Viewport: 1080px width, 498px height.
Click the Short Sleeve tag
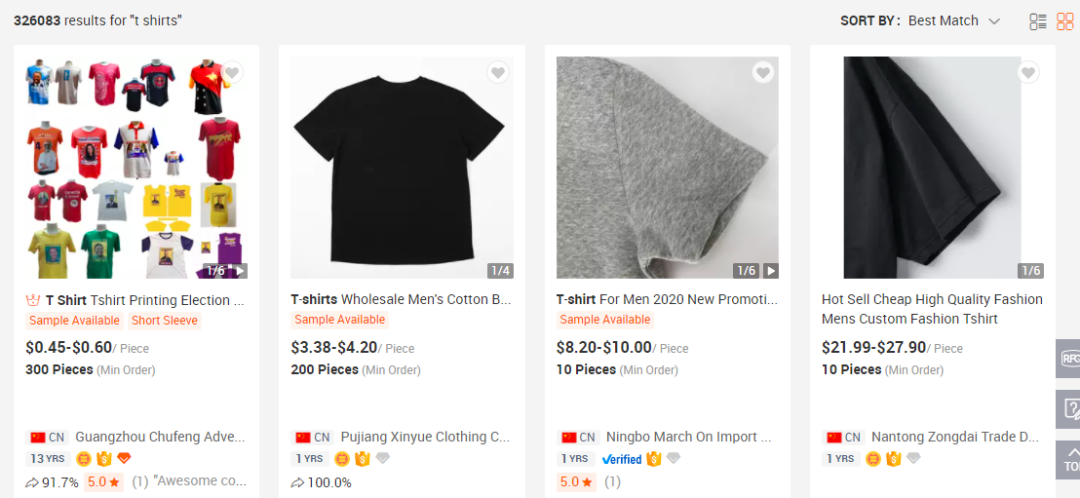(165, 321)
